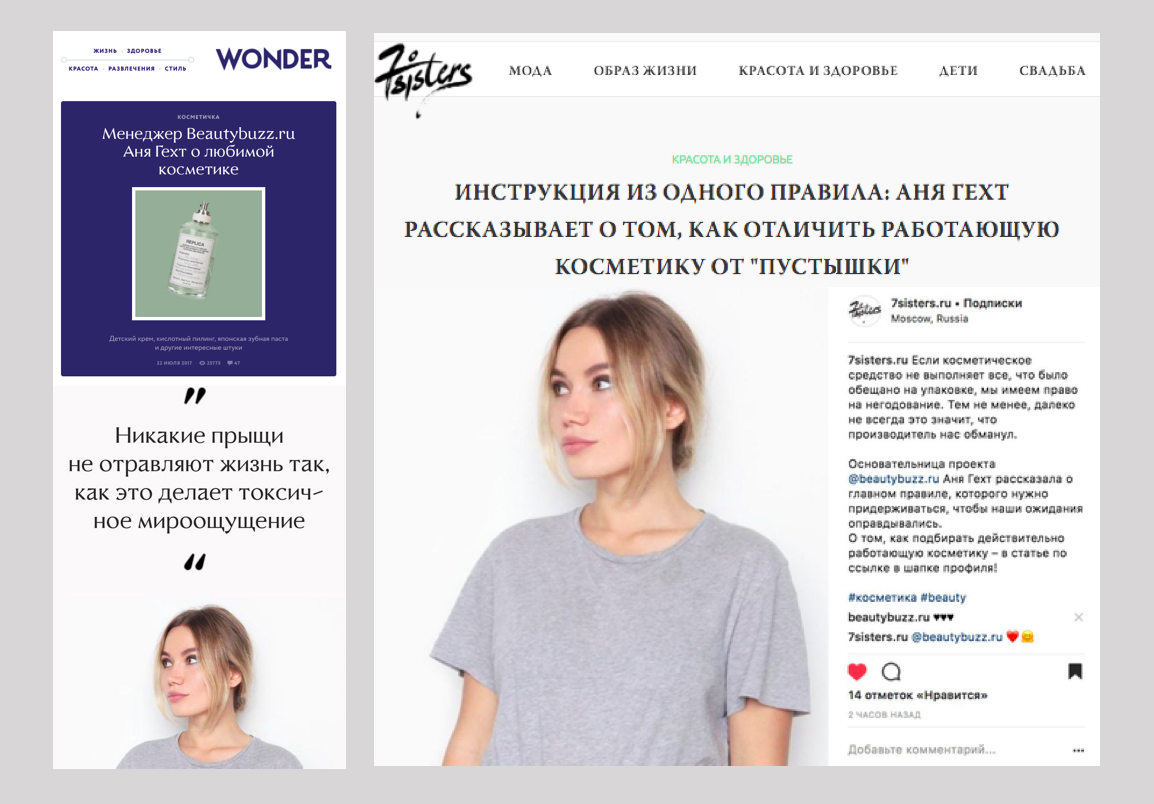Open the three-dot options in comment bar
This screenshot has width=1154, height=804.
coord(1078,750)
